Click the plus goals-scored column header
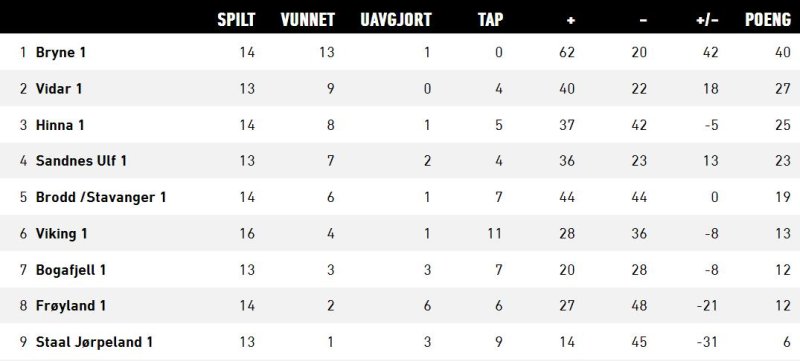800x361 pixels. (571, 20)
